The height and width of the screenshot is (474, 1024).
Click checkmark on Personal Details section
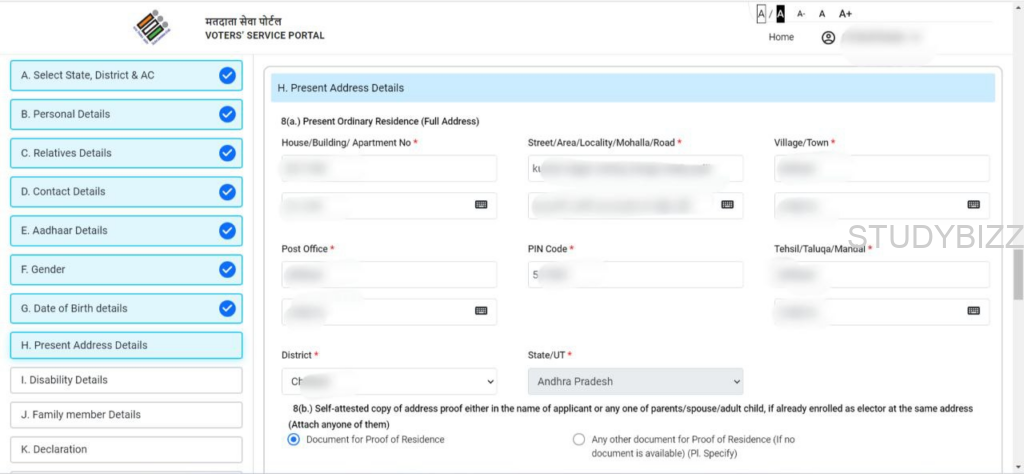click(x=227, y=114)
